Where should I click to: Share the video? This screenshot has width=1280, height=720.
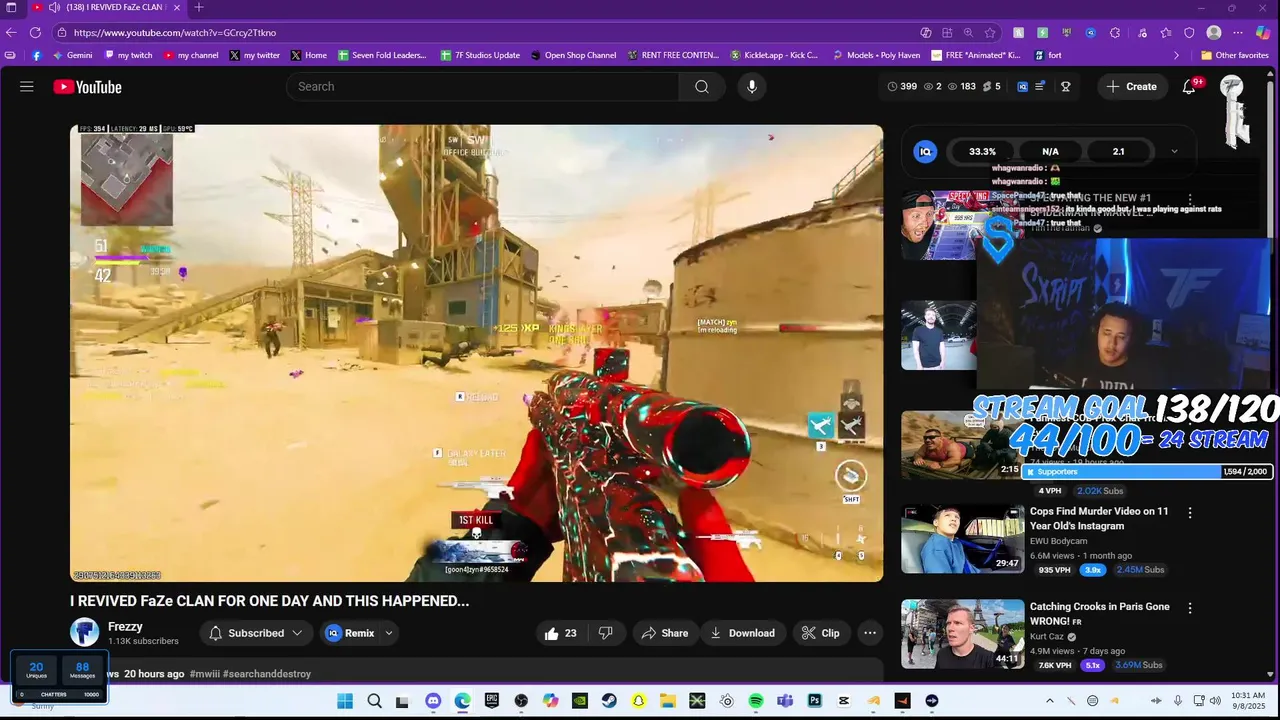(665, 633)
